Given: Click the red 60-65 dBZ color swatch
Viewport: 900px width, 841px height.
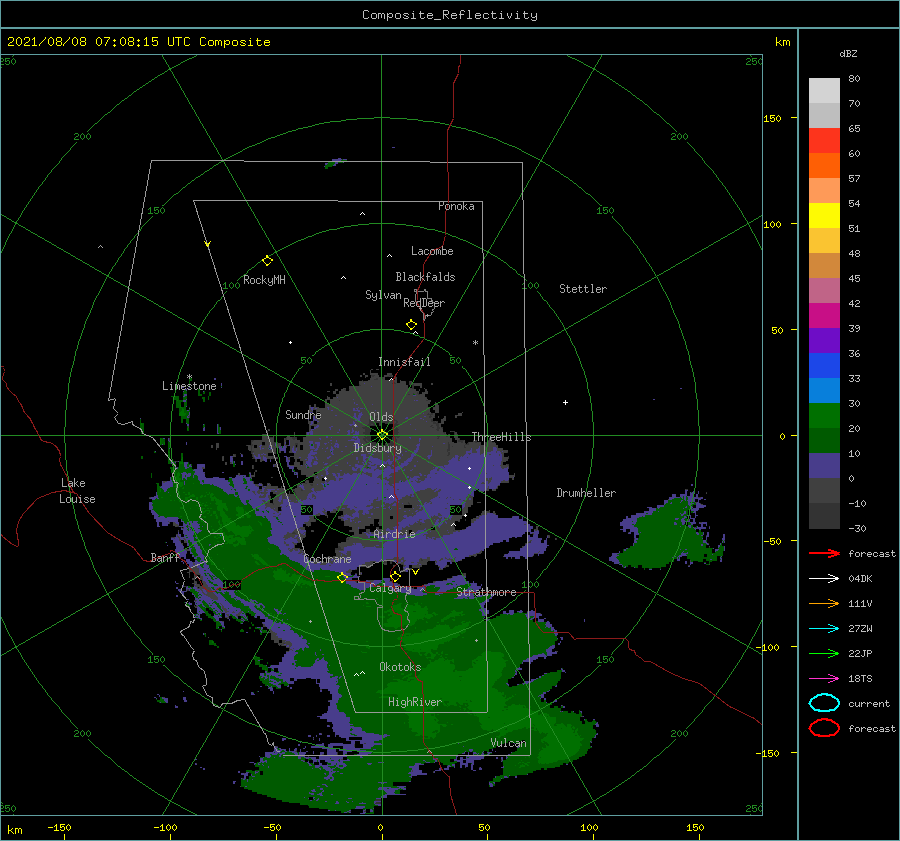Looking at the screenshot, I should click(x=824, y=141).
